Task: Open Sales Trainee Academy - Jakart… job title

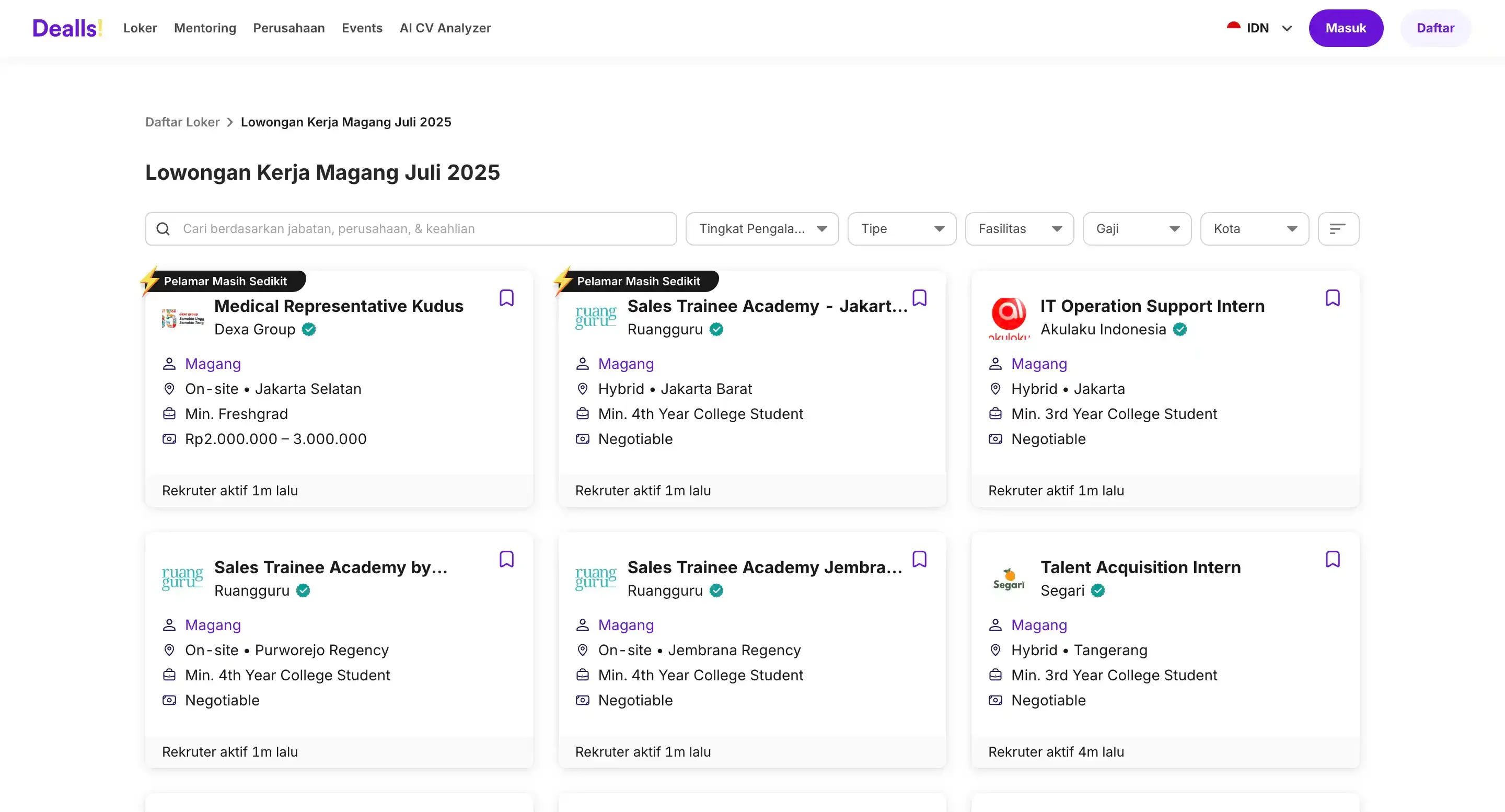Action: coord(768,306)
